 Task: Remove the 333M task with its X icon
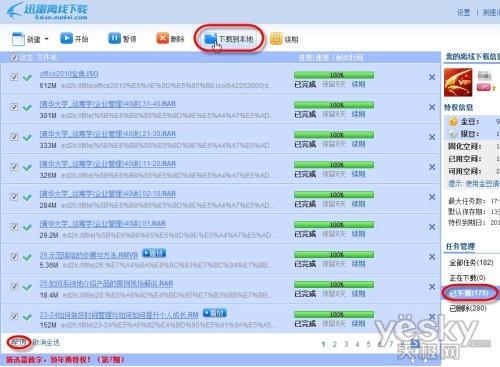coord(432,137)
